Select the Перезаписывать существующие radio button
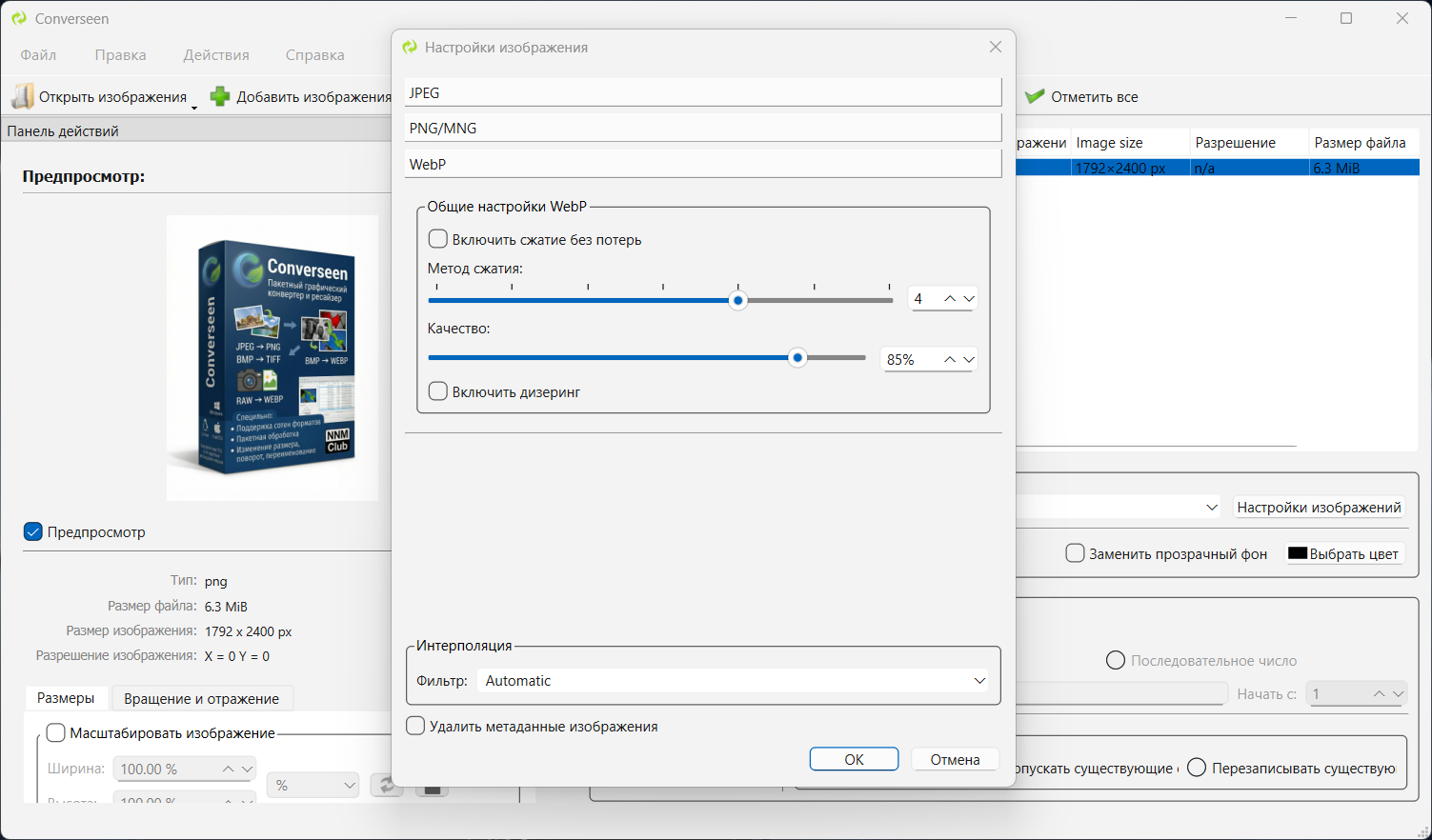The width and height of the screenshot is (1432, 840). [x=1197, y=768]
